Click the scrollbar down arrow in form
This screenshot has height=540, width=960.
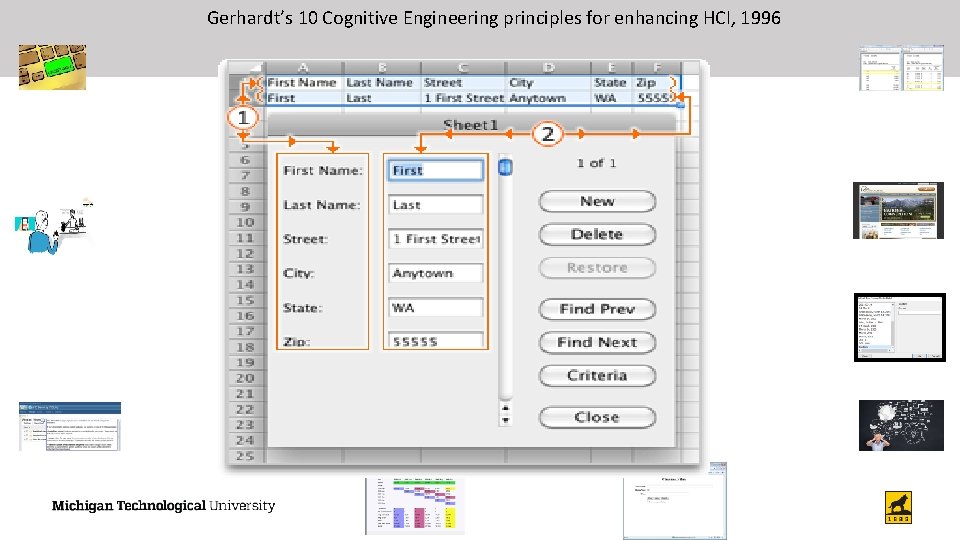point(505,420)
